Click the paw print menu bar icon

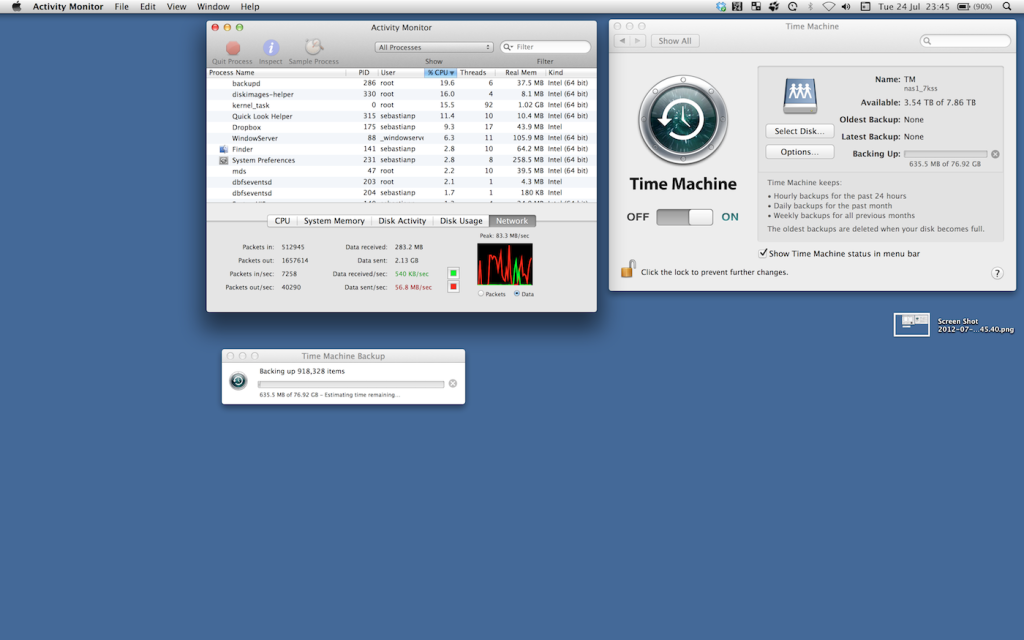click(x=774, y=7)
